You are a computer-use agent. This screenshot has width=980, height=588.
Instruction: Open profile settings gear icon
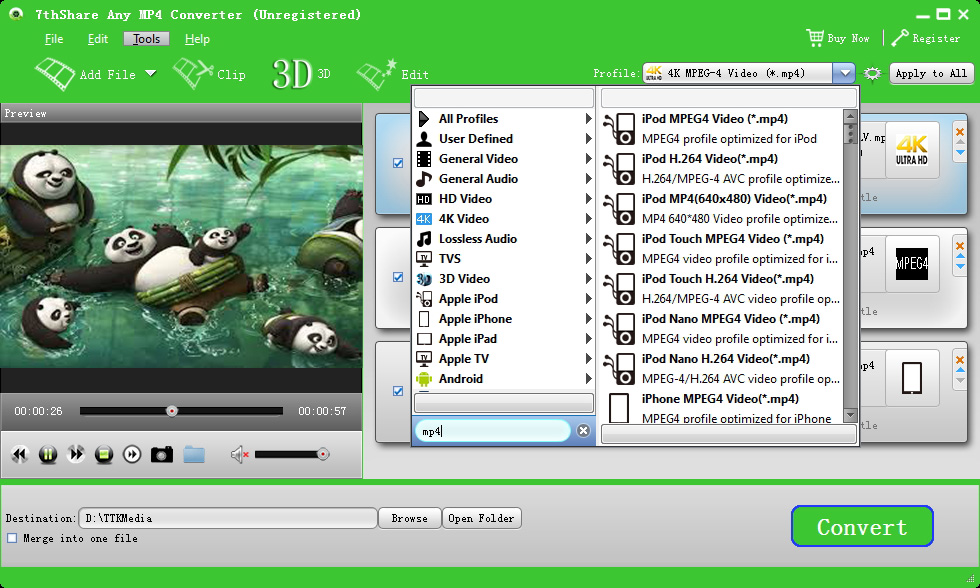click(x=872, y=74)
